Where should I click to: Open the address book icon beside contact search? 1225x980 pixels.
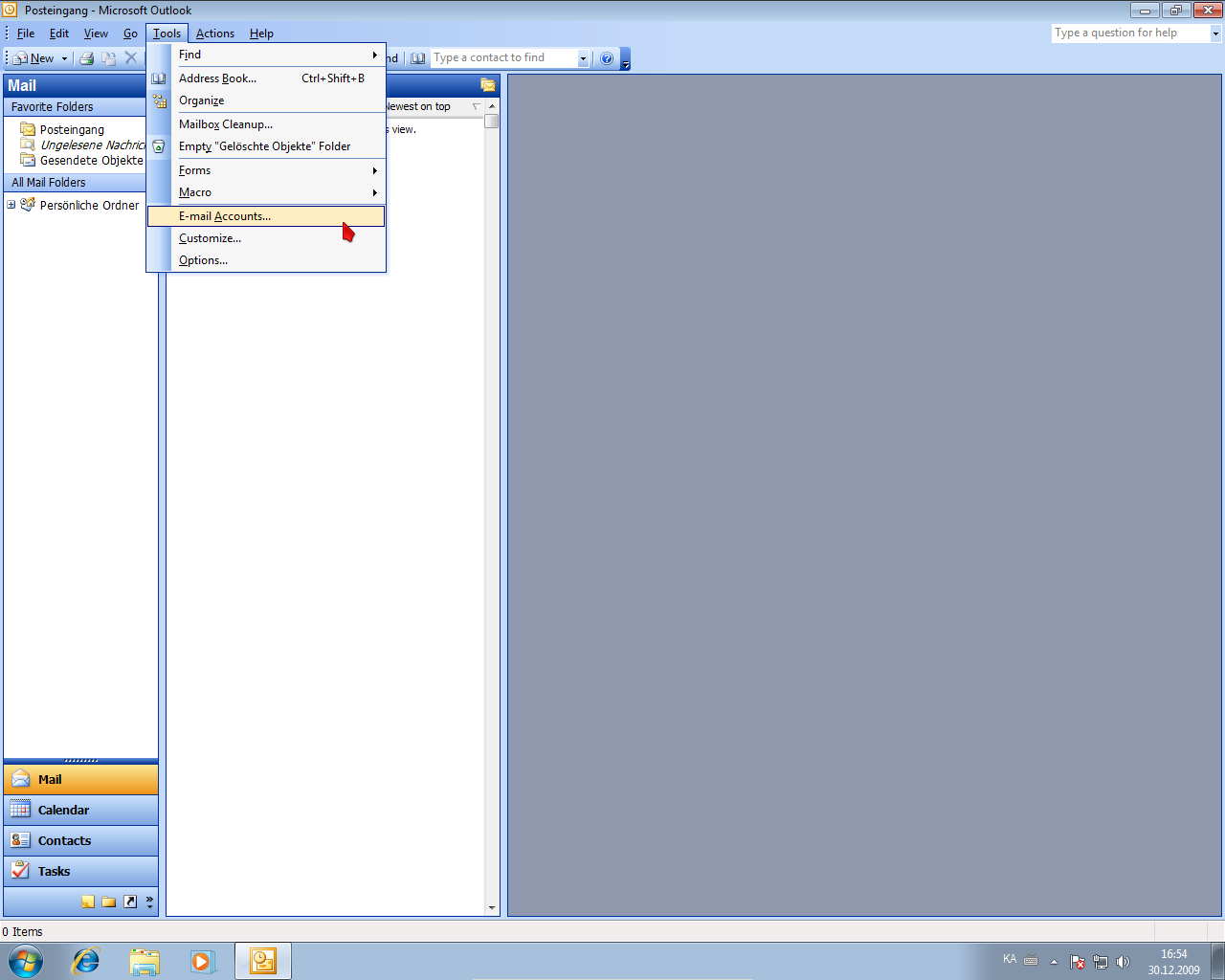point(418,58)
